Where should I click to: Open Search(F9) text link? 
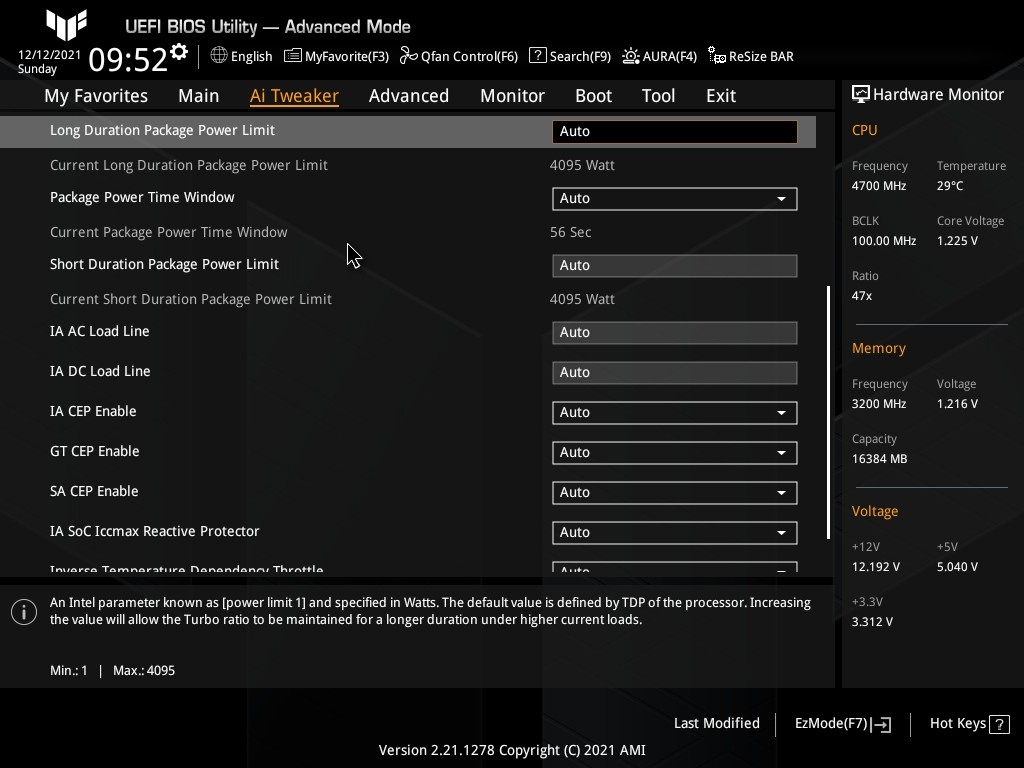(580, 56)
